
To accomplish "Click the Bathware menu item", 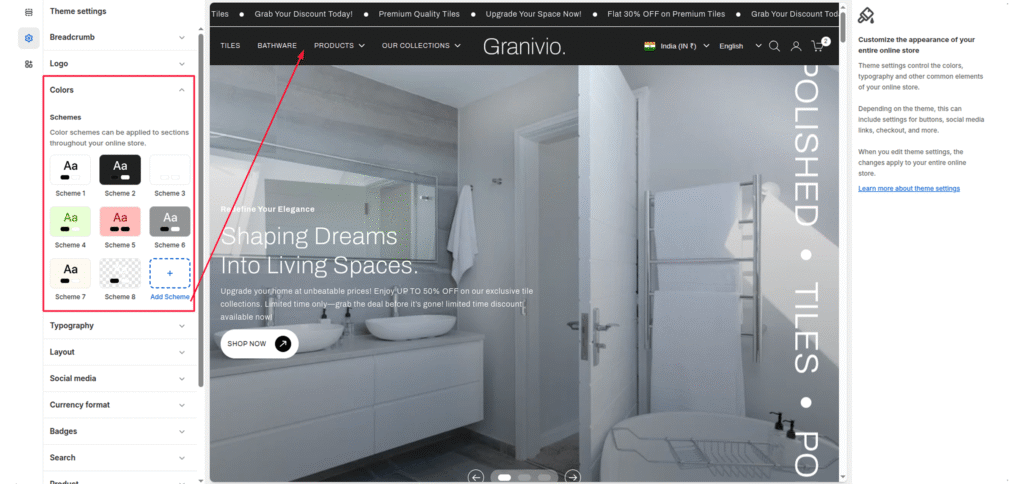I will pyautogui.click(x=277, y=46).
